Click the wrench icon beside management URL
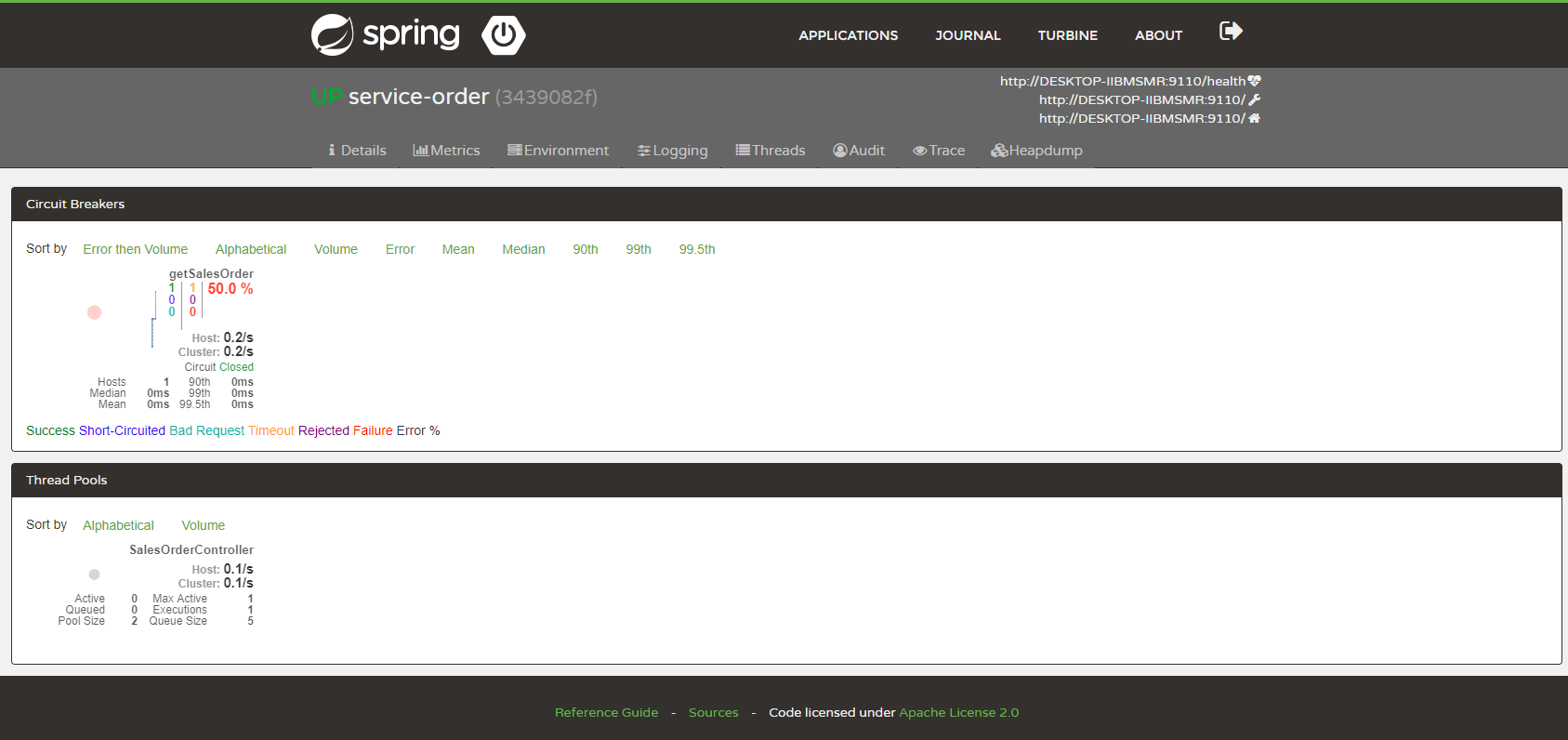The height and width of the screenshot is (740, 1568). 1255,99
